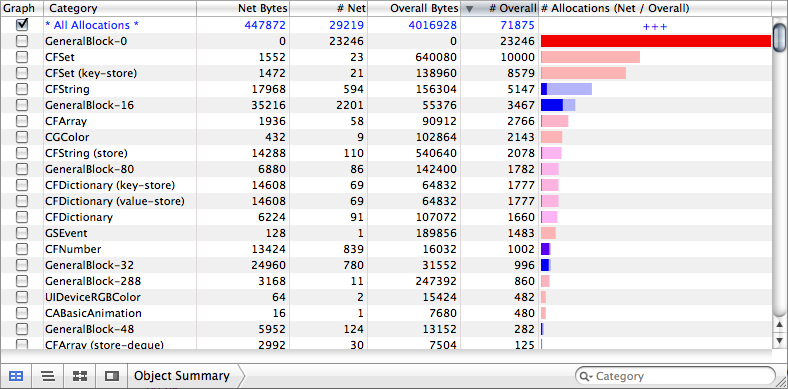Click the blue CFString allocation bar
The image size is (788, 389).
click(x=566, y=89)
